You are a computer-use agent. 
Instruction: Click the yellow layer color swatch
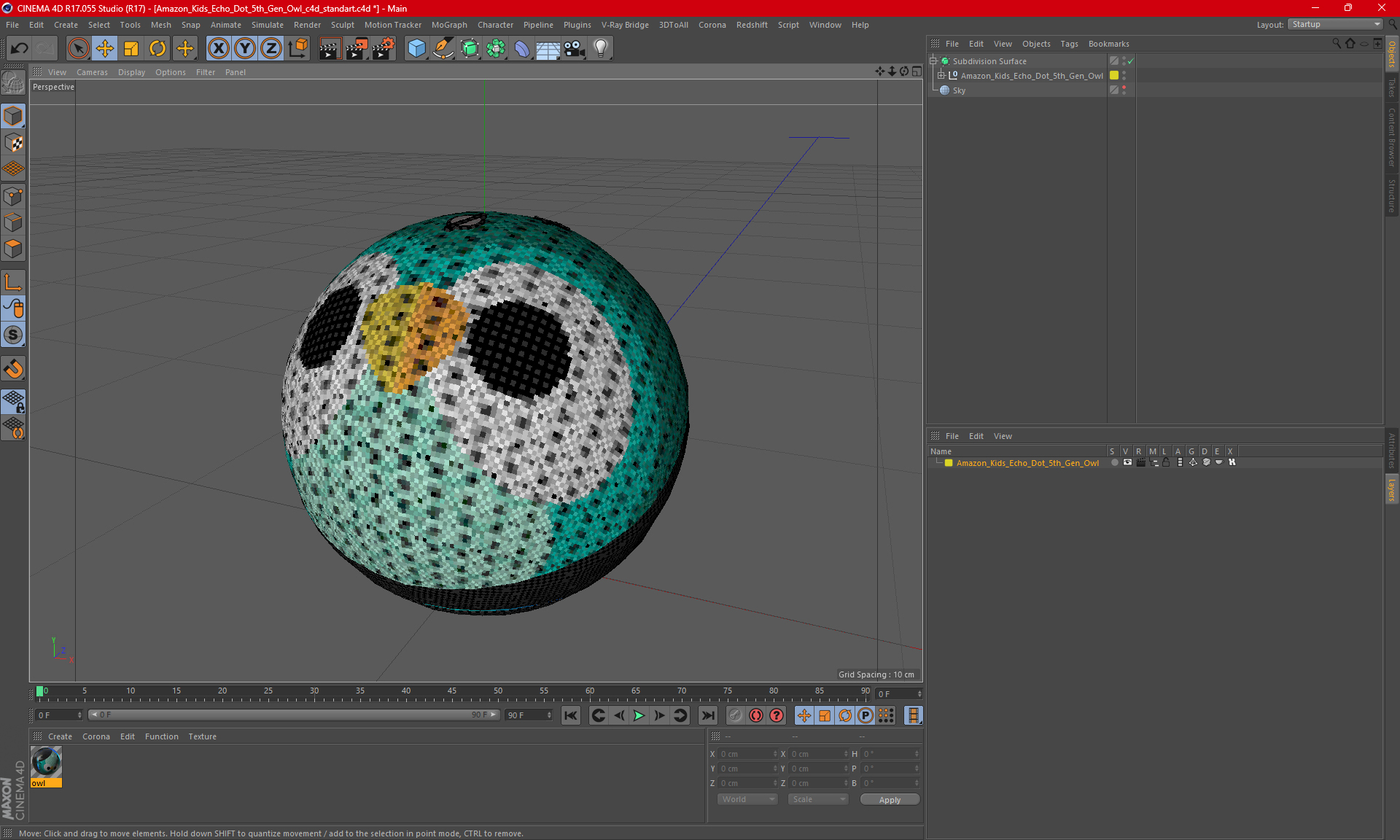point(949,463)
